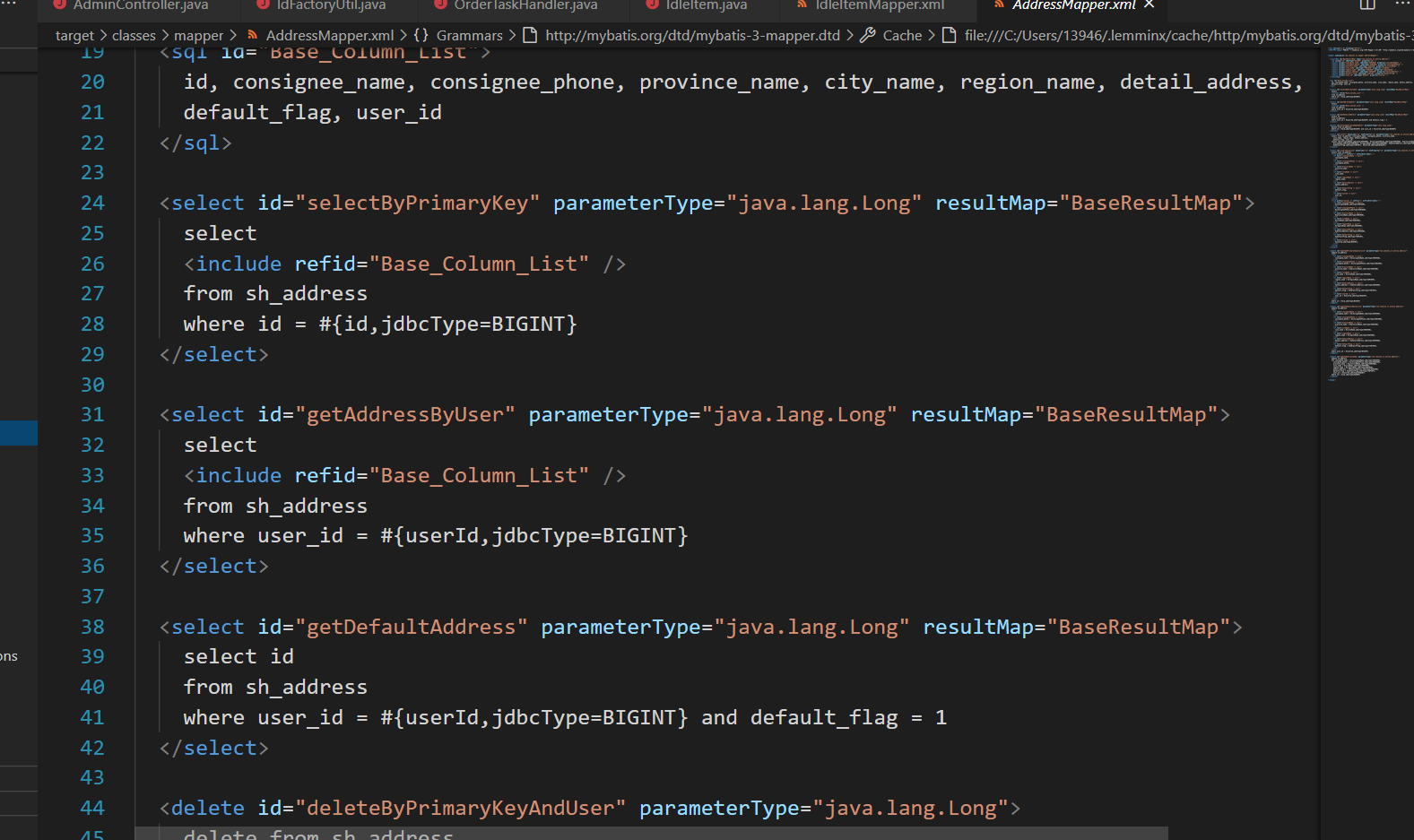Click the horizontal scrollbar under the editor
Viewport: 1414px width, 840px height.
click(x=652, y=833)
